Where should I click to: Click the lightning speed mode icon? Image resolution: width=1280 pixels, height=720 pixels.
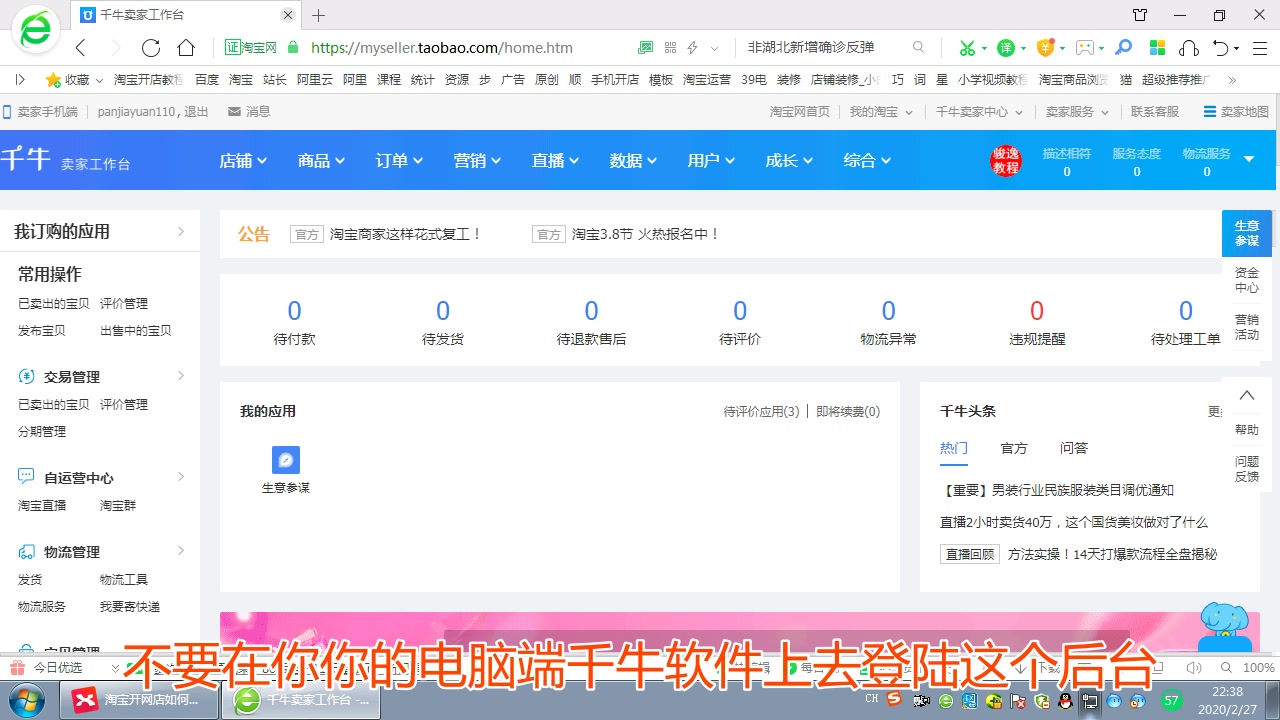[692, 48]
